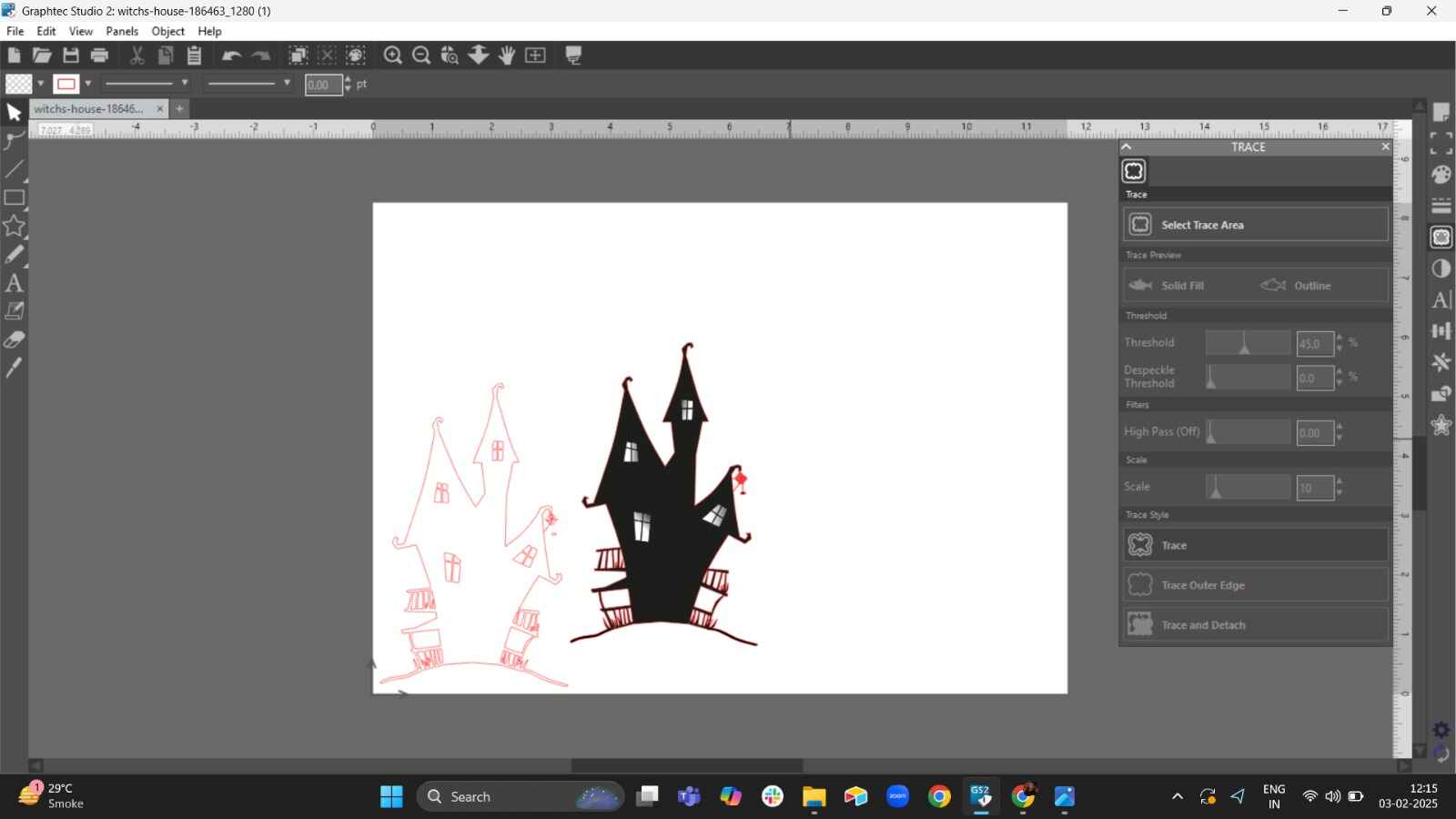Create a new document from the toolbar
The height and width of the screenshot is (819, 1456).
pos(14,56)
